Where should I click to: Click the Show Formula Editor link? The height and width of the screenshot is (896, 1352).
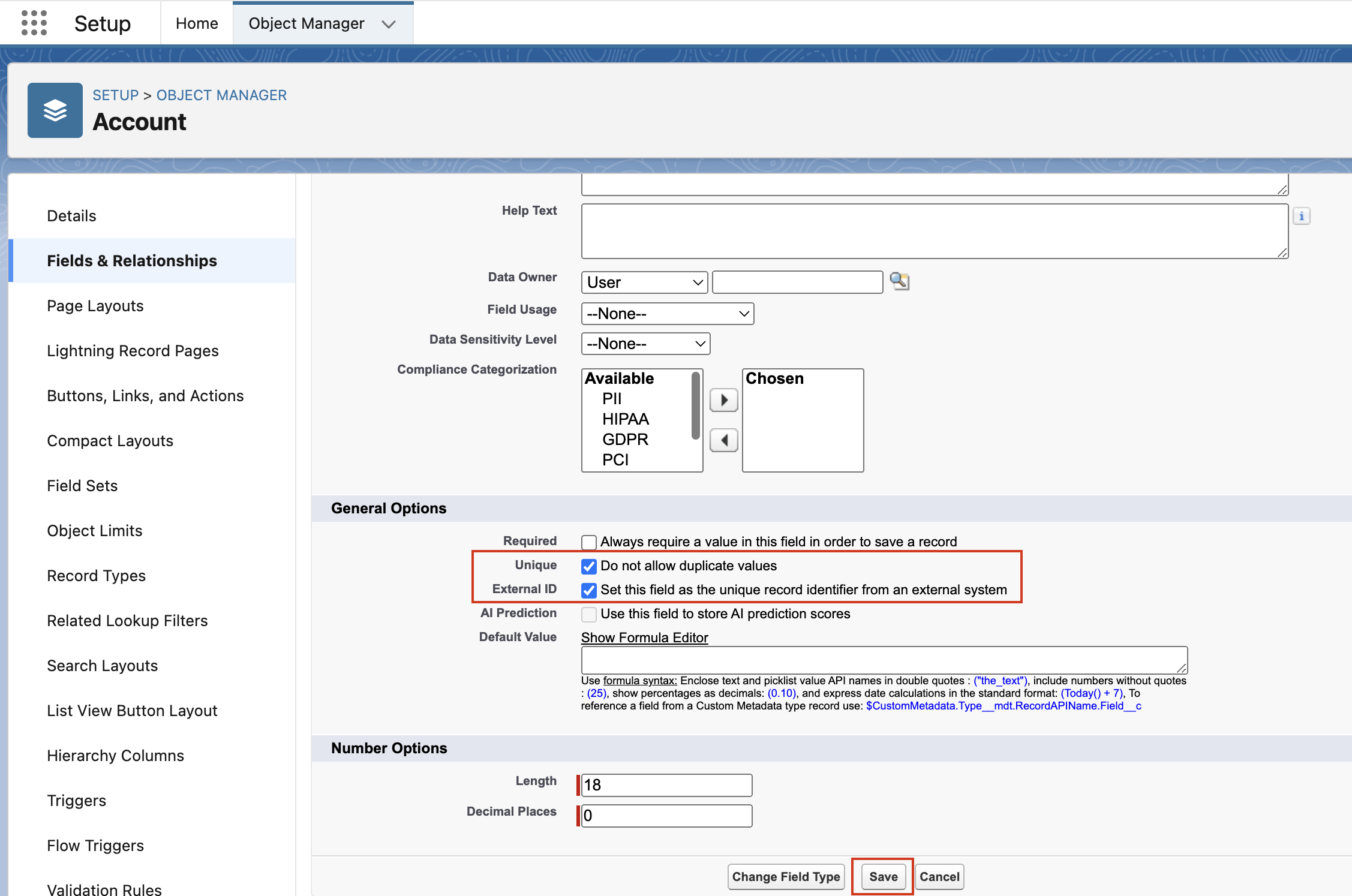[644, 638]
